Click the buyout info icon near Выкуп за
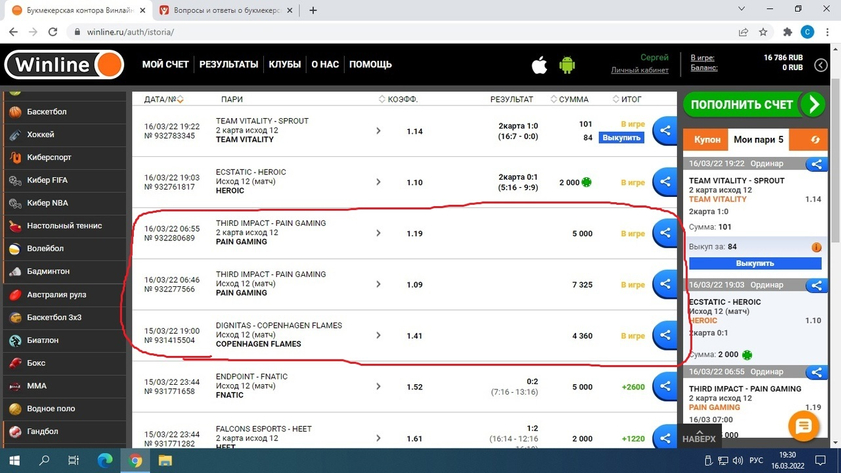841x473 pixels. (x=816, y=247)
